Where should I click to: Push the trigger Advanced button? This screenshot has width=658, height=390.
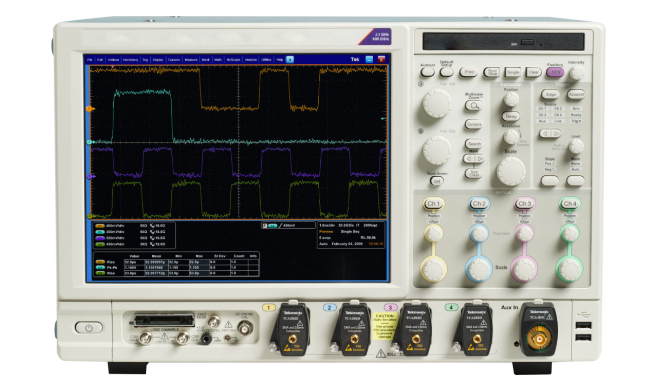(576, 94)
